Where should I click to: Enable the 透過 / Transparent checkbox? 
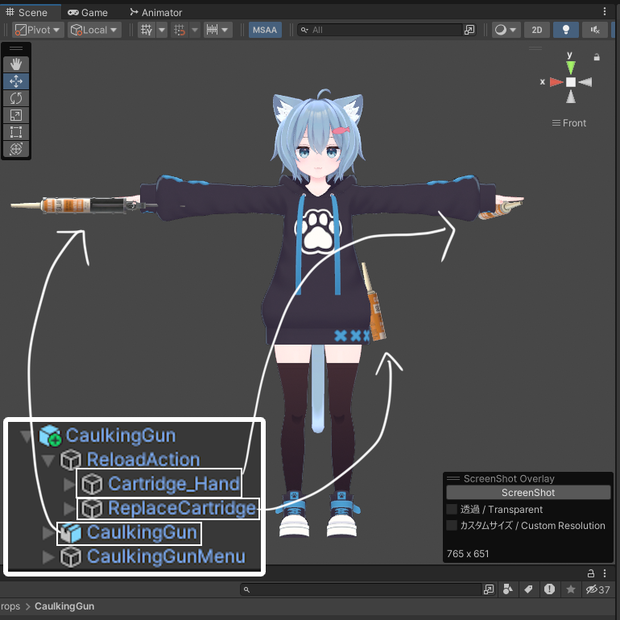pyautogui.click(x=452, y=509)
